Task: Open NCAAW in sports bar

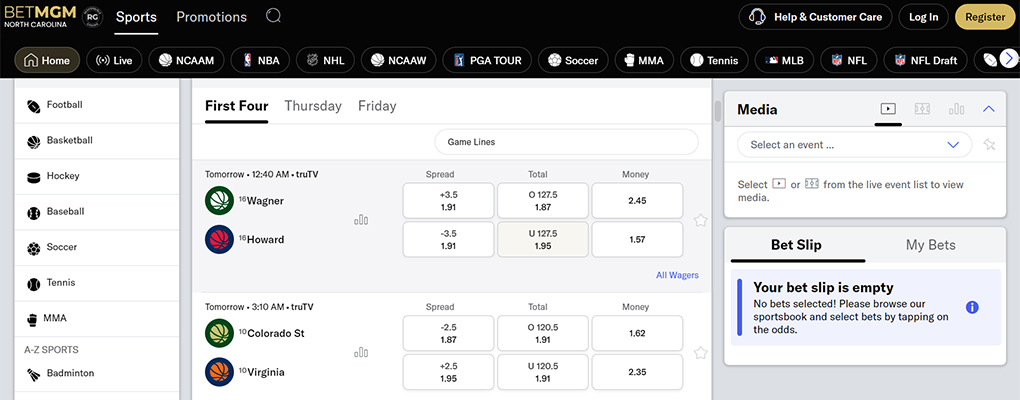Action: (398, 60)
